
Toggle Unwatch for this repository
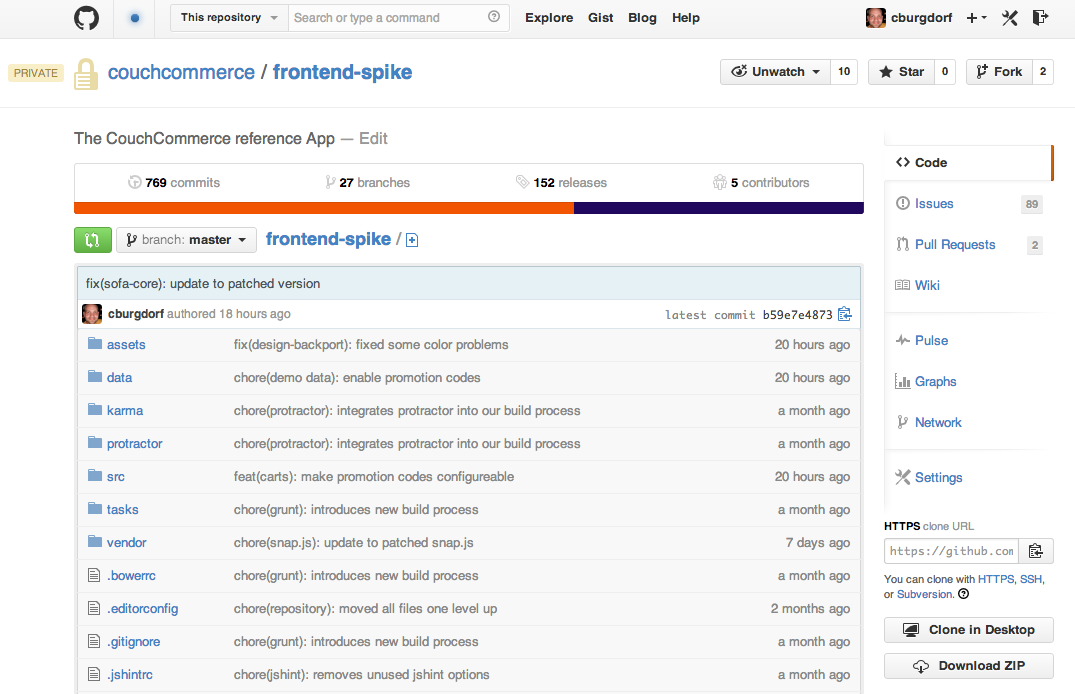[775, 72]
